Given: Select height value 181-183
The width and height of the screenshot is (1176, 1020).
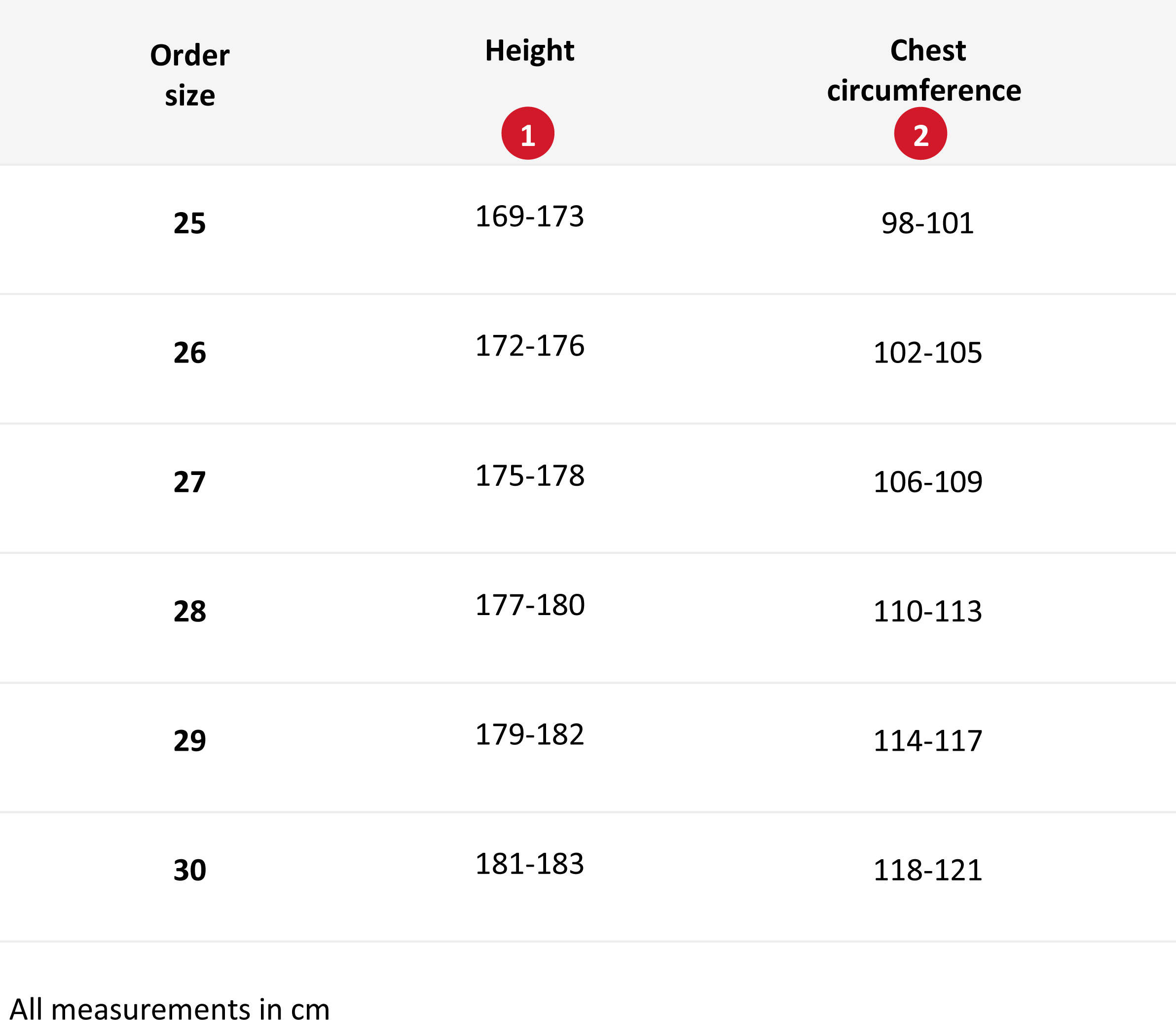Looking at the screenshot, I should (x=529, y=864).
